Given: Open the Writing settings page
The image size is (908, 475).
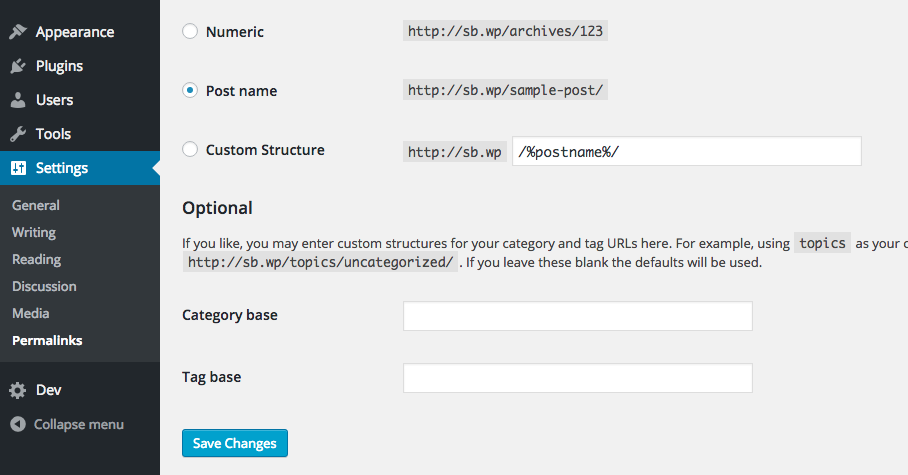Looking at the screenshot, I should click(34, 232).
